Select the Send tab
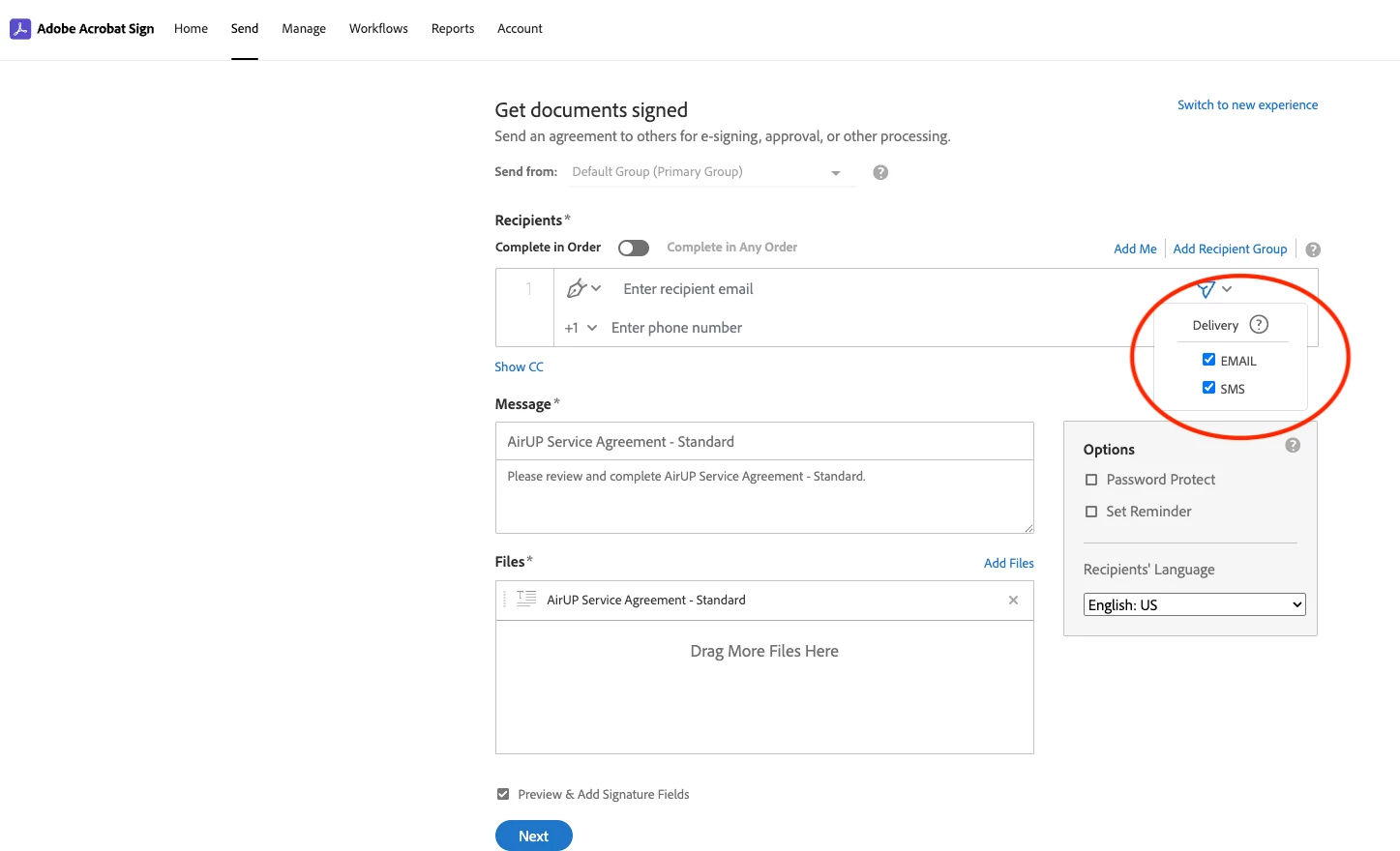 pyautogui.click(x=245, y=29)
